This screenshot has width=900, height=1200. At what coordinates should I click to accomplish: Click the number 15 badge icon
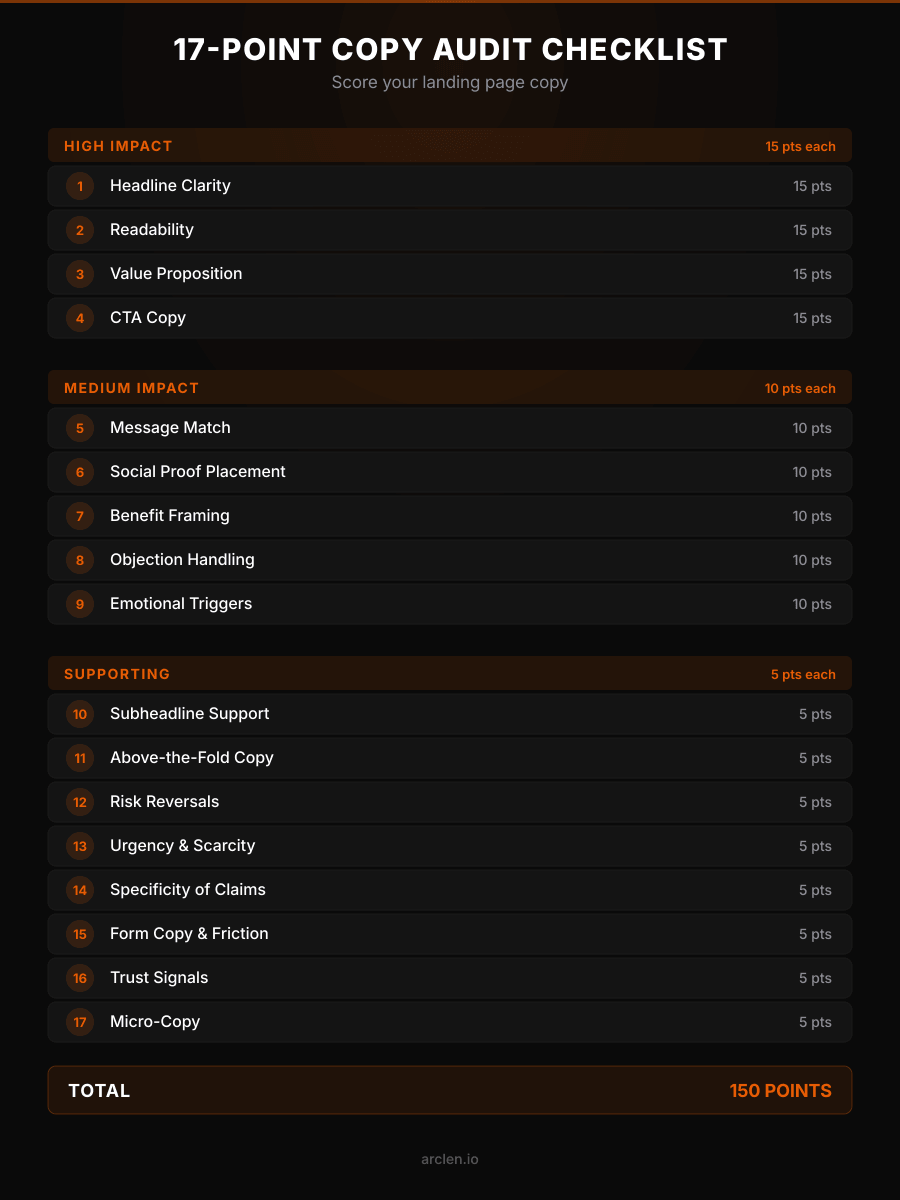click(x=80, y=934)
